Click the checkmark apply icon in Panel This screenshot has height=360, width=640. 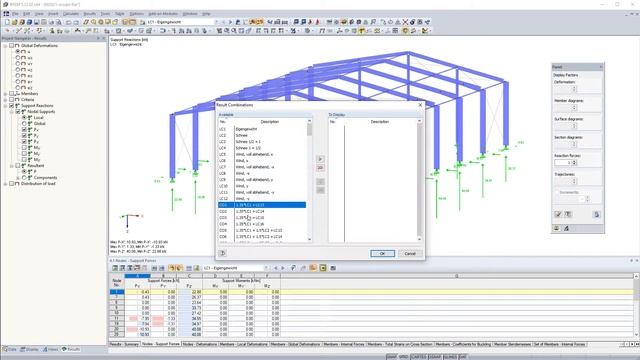point(558,214)
